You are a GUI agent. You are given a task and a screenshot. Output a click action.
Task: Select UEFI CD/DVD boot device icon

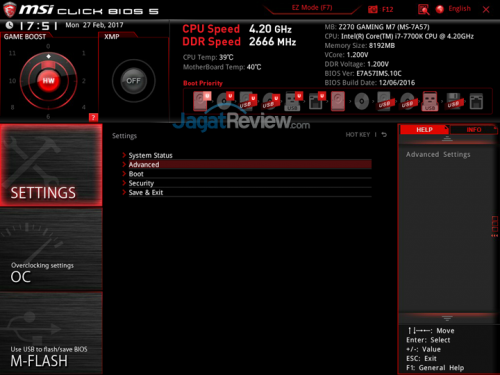click(225, 101)
